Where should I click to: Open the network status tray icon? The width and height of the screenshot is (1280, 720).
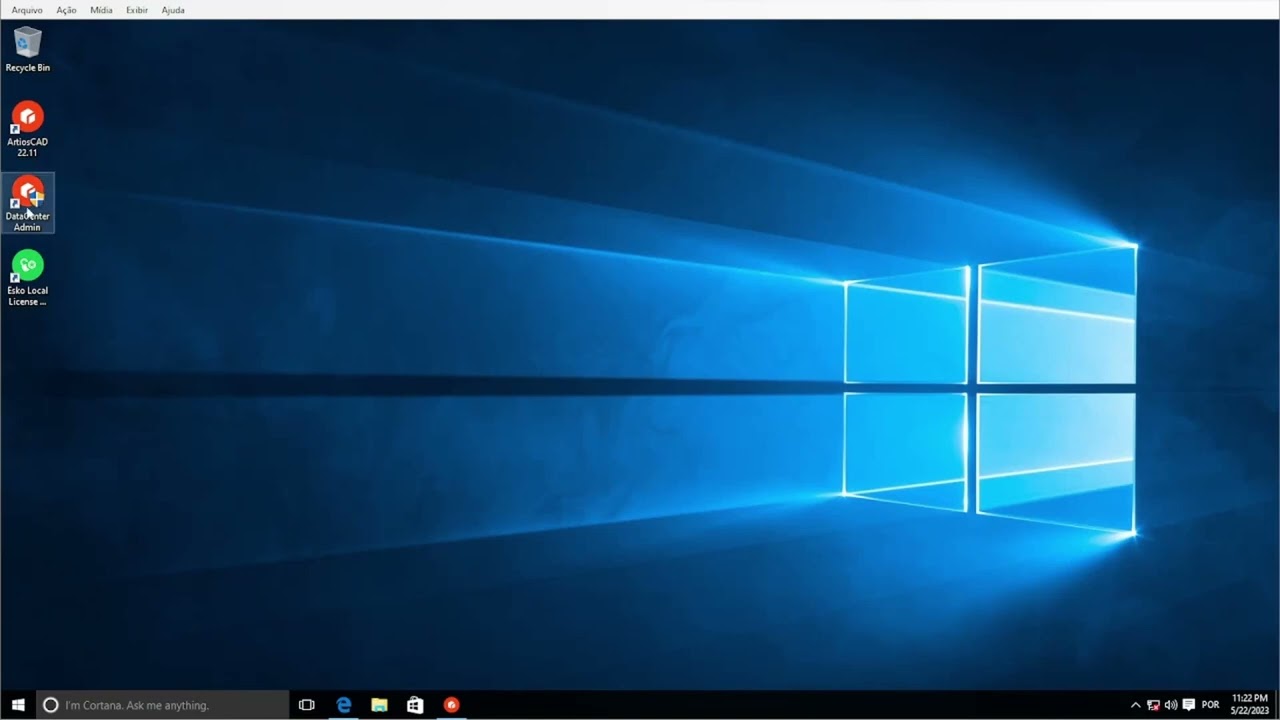[1153, 705]
